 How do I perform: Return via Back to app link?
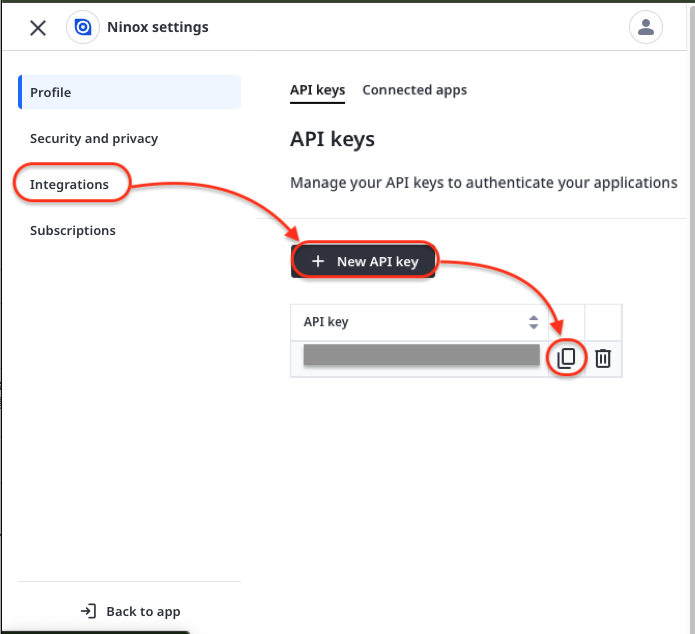pos(130,611)
